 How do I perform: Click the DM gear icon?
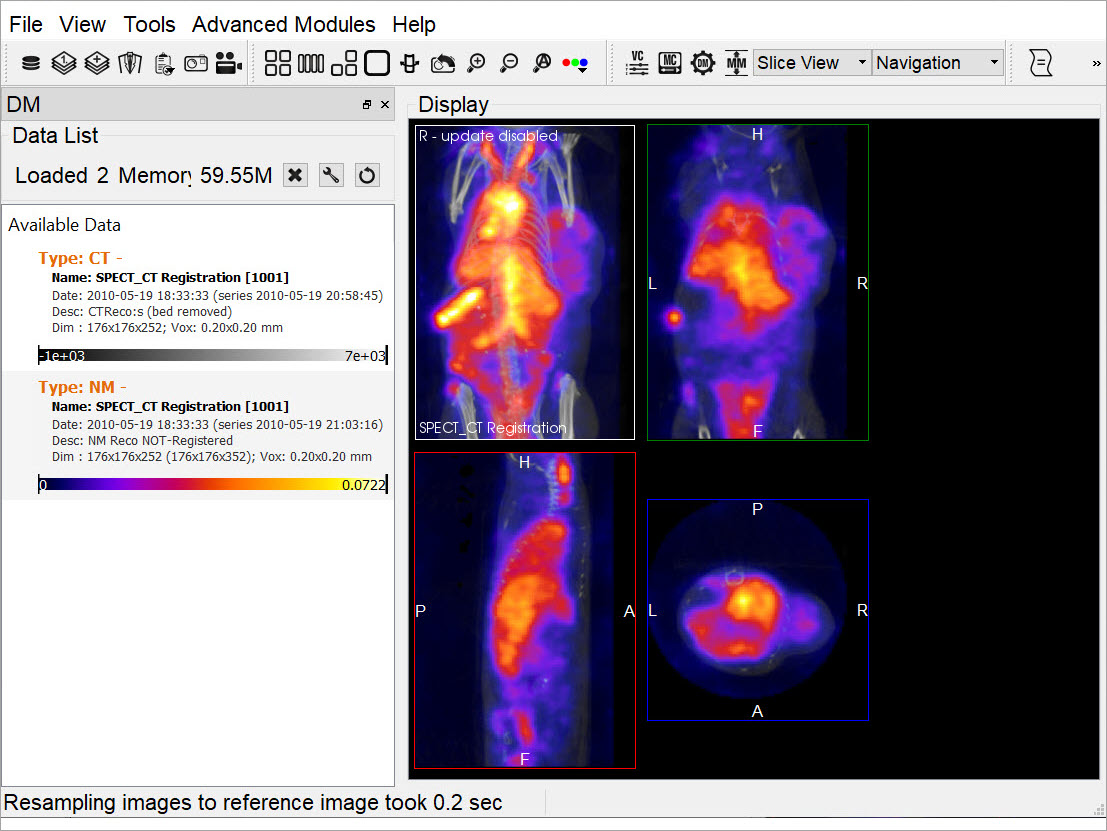[x=703, y=63]
